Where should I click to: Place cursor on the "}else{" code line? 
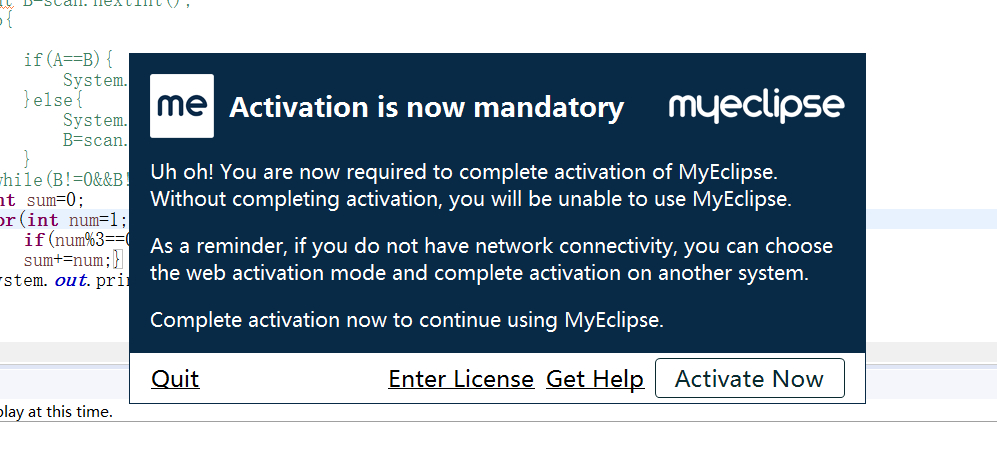coord(58,100)
